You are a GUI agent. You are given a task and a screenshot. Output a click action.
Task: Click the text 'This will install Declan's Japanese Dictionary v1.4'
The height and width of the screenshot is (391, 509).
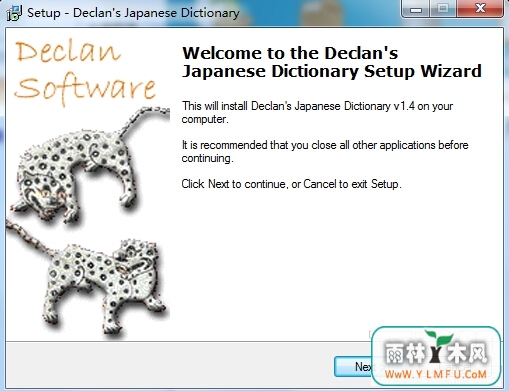pyautogui.click(x=298, y=106)
